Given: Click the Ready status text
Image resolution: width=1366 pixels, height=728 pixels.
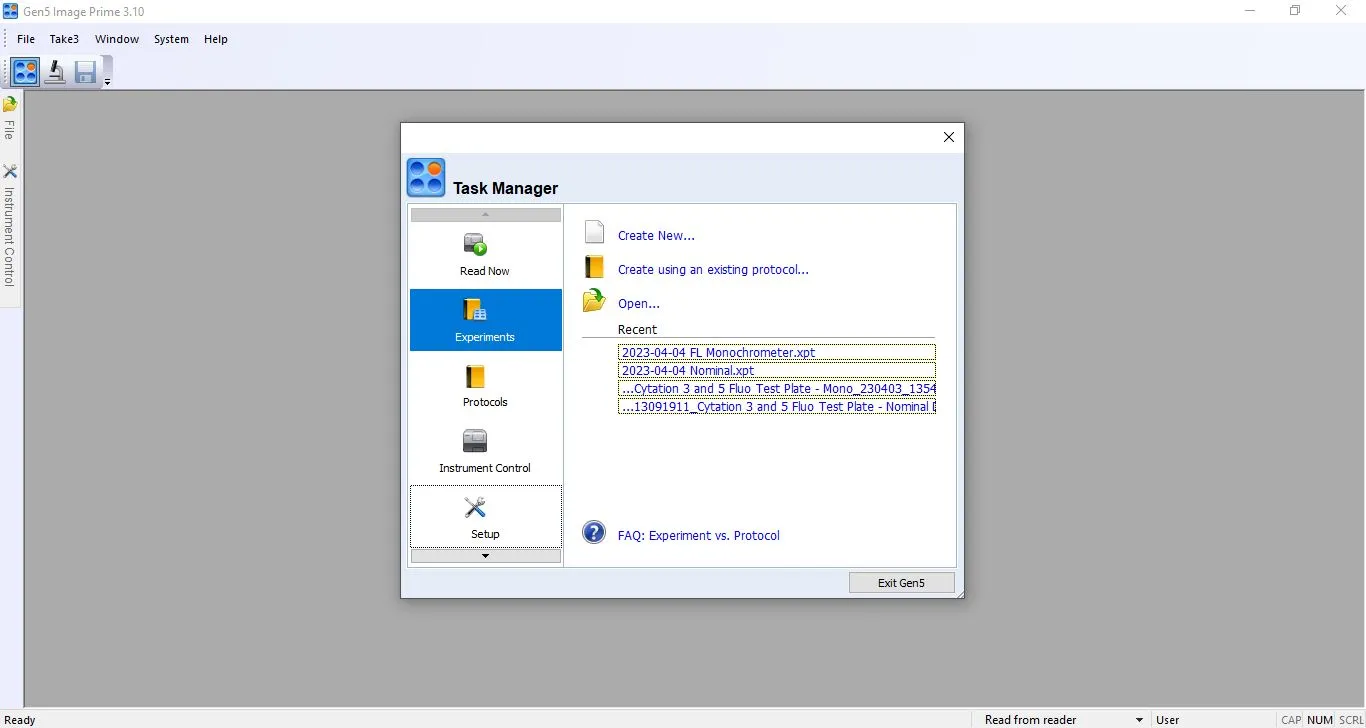Looking at the screenshot, I should coord(20,720).
